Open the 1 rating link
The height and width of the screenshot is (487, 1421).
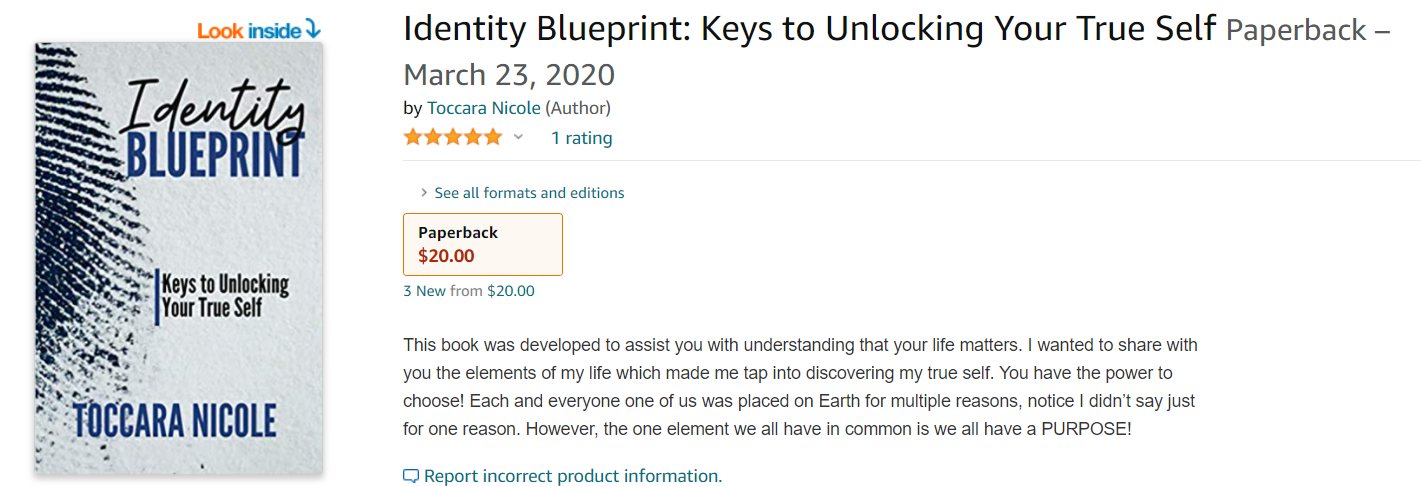(x=582, y=138)
